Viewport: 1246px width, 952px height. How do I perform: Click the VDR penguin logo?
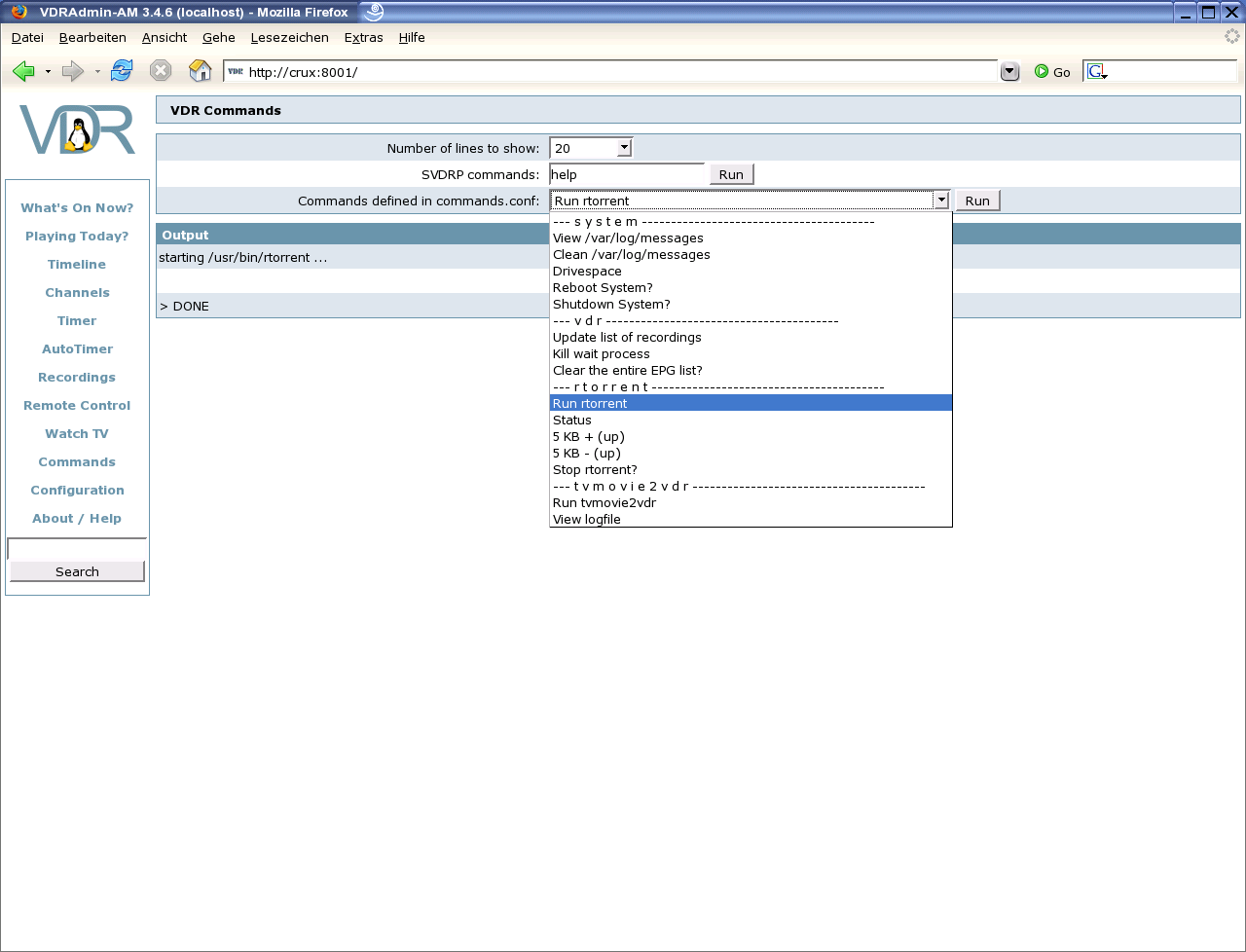77,129
